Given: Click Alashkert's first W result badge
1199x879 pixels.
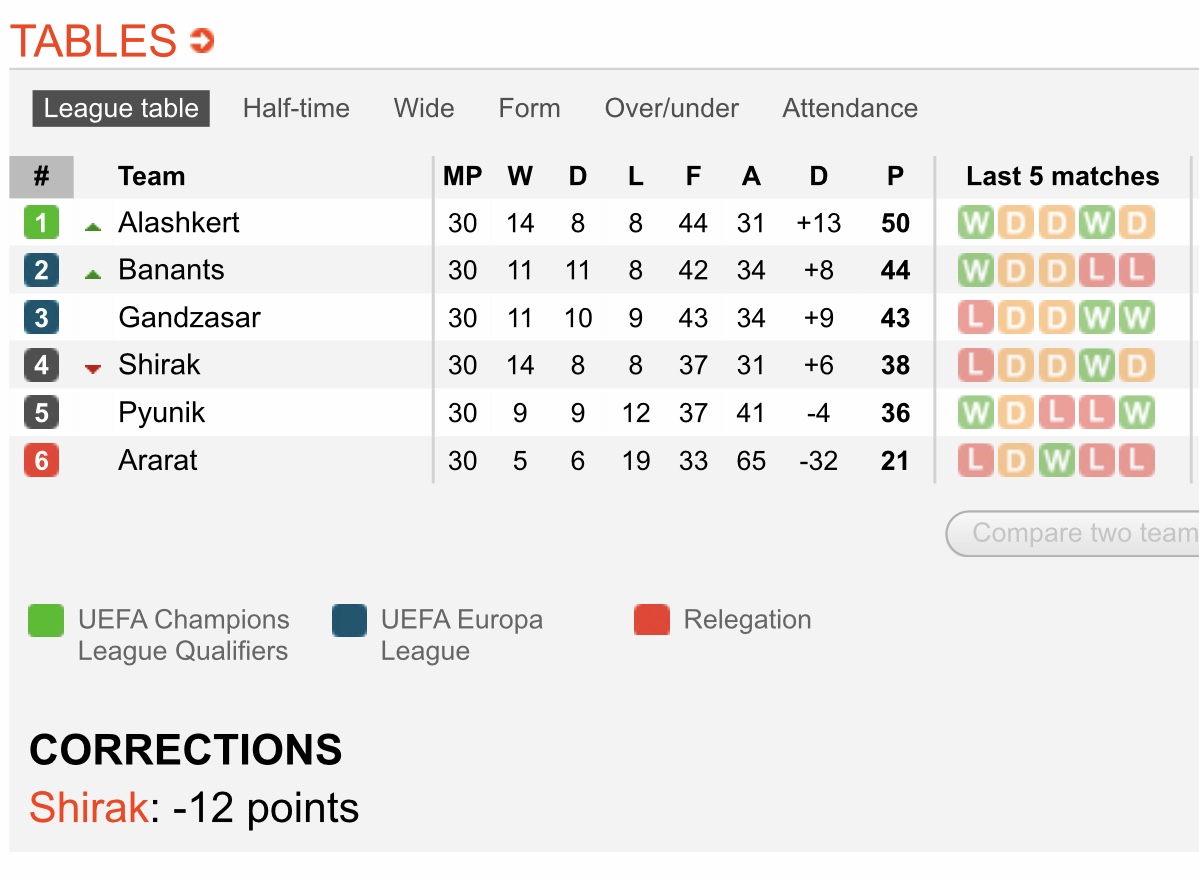Looking at the screenshot, I should [x=976, y=222].
